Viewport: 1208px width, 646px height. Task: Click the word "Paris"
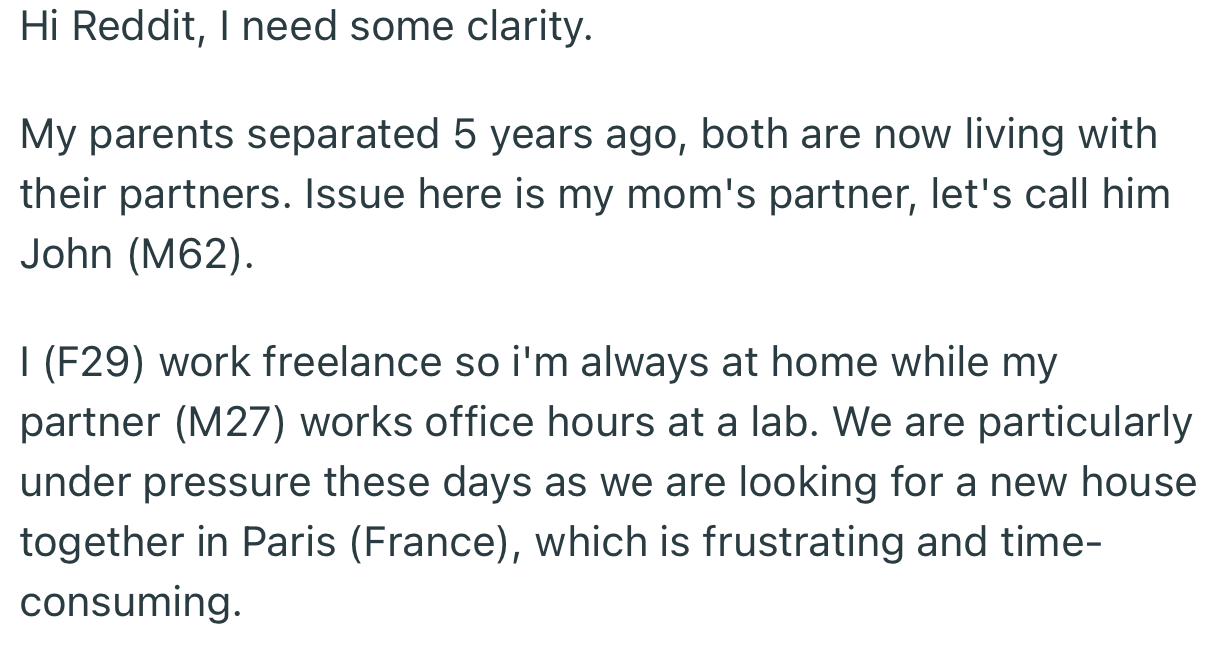[x=291, y=542]
